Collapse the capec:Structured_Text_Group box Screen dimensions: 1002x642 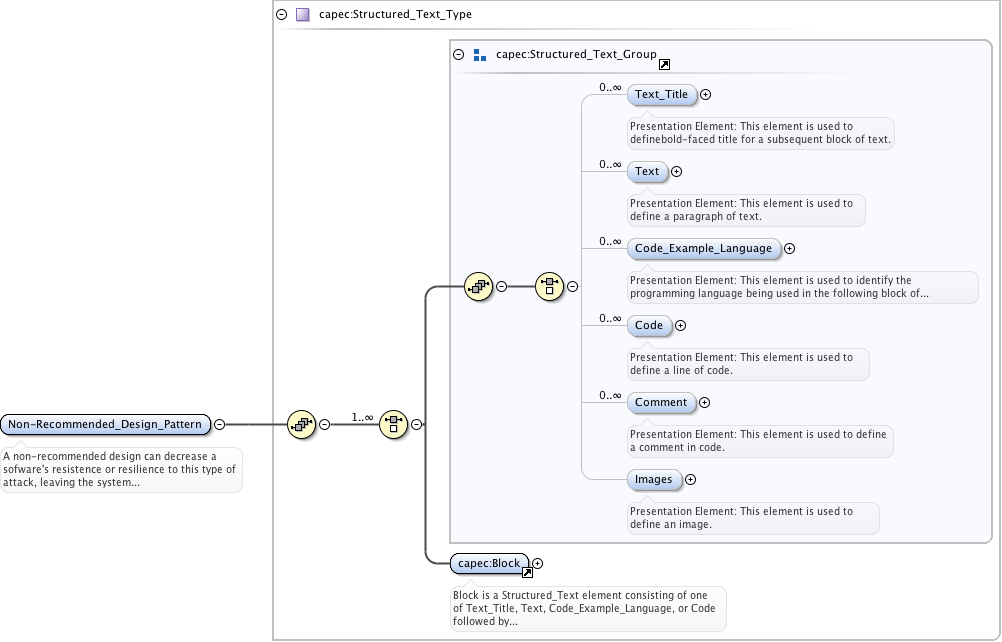pos(459,55)
